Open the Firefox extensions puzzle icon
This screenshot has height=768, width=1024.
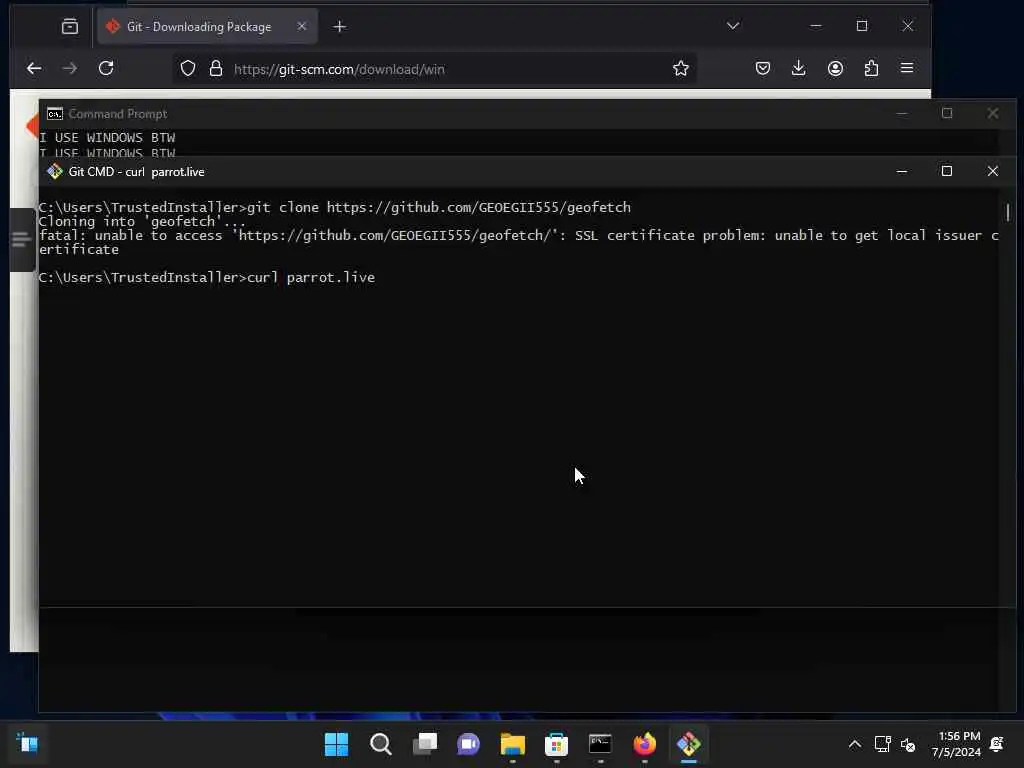pos(871,68)
